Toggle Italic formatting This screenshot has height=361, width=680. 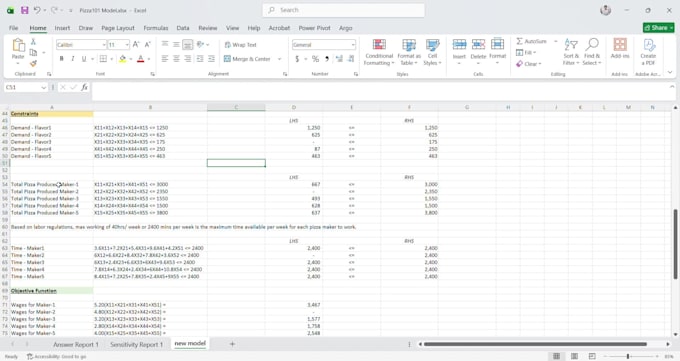[72, 59]
